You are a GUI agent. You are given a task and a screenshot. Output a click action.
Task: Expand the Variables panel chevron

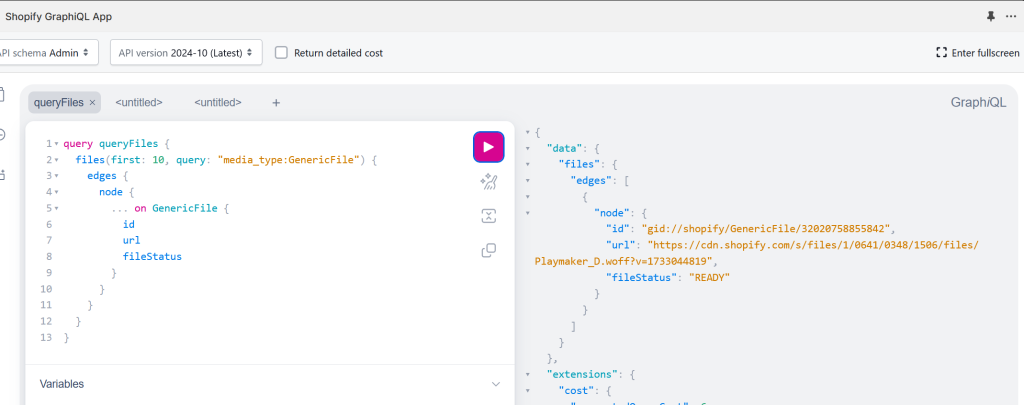click(x=495, y=384)
